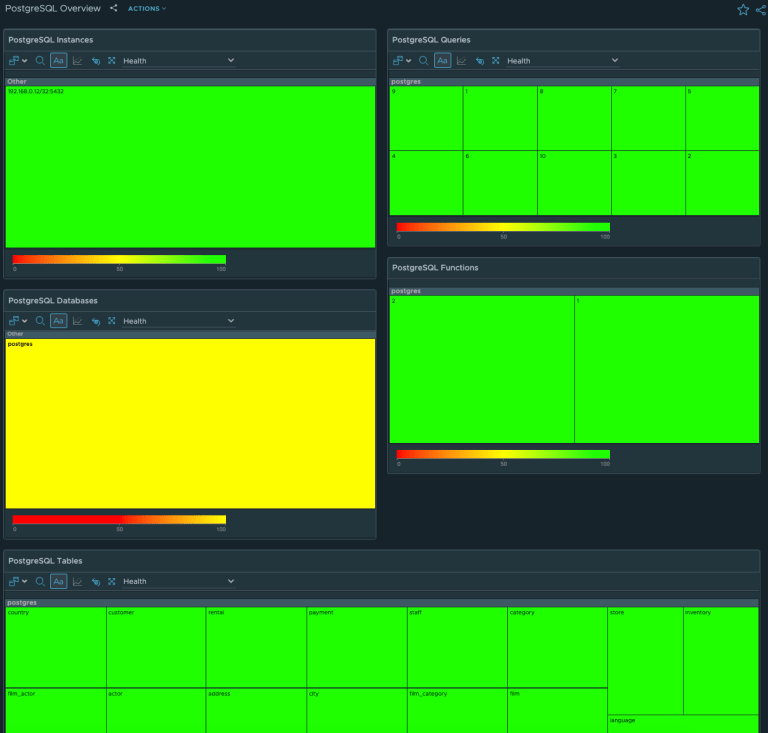Image resolution: width=768 pixels, height=733 pixels.
Task: Select the yellow postgres database heatmap cell
Action: point(190,423)
